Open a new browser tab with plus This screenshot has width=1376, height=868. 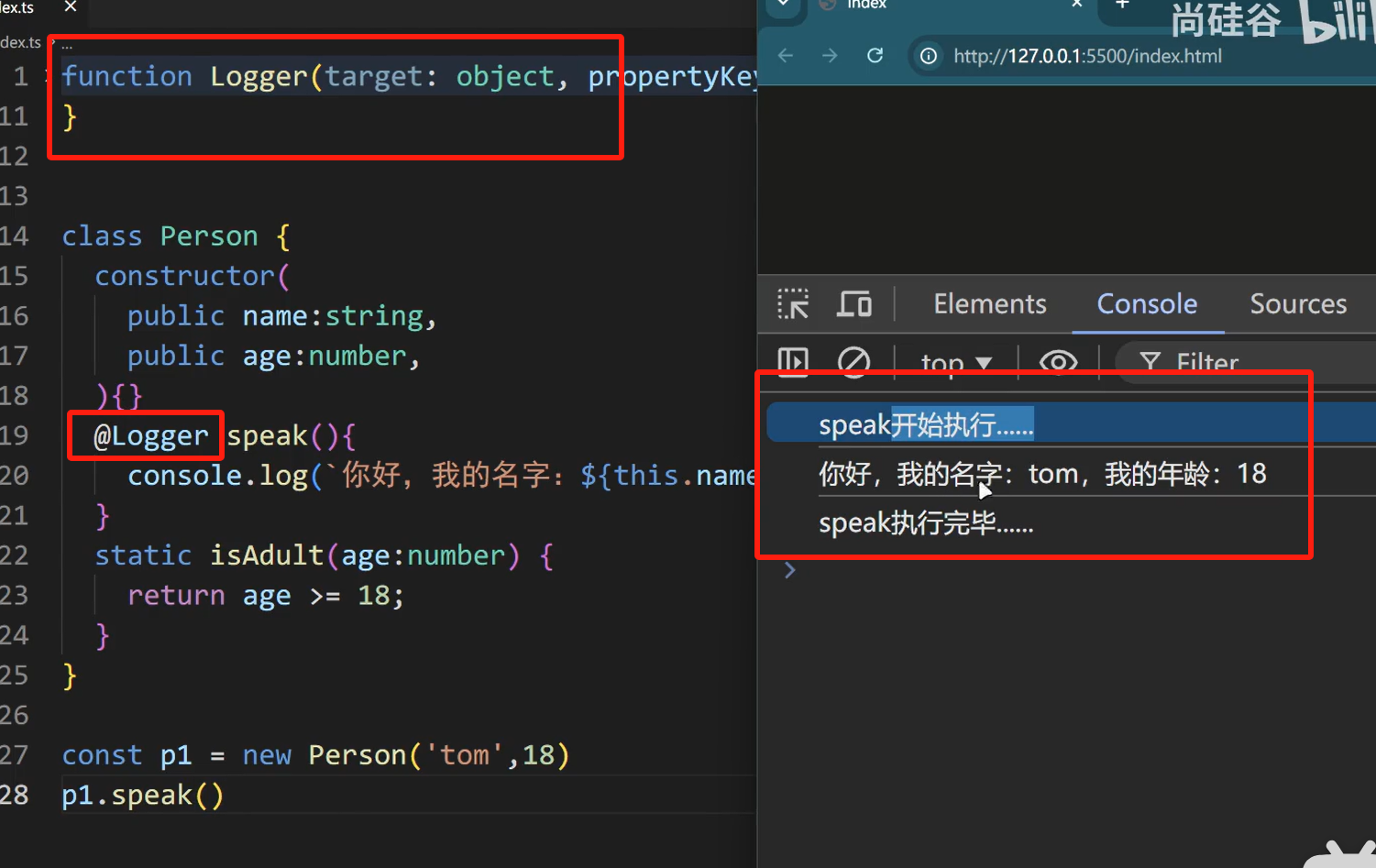(1122, 5)
